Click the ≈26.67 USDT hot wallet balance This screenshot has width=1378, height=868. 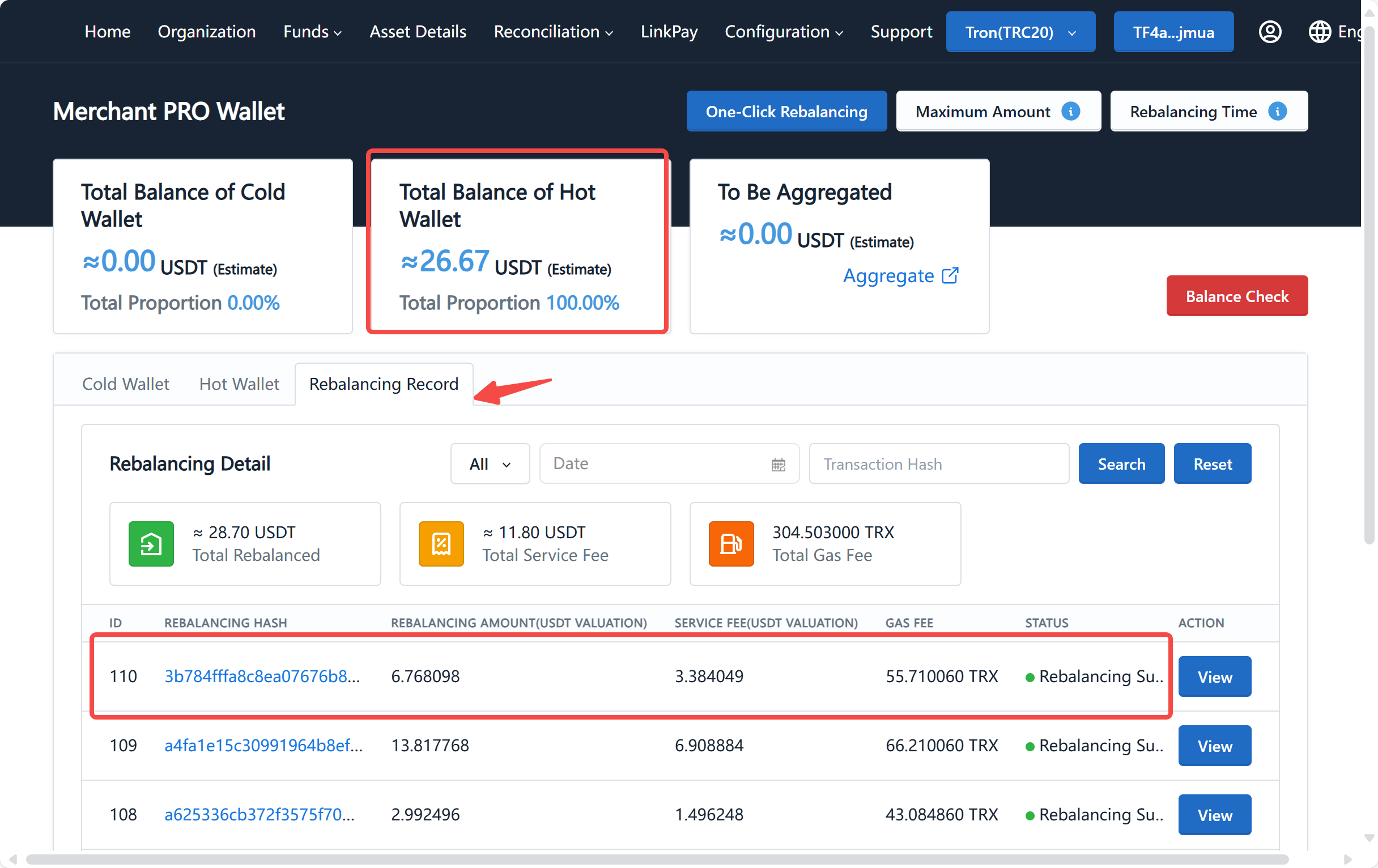[x=505, y=262]
